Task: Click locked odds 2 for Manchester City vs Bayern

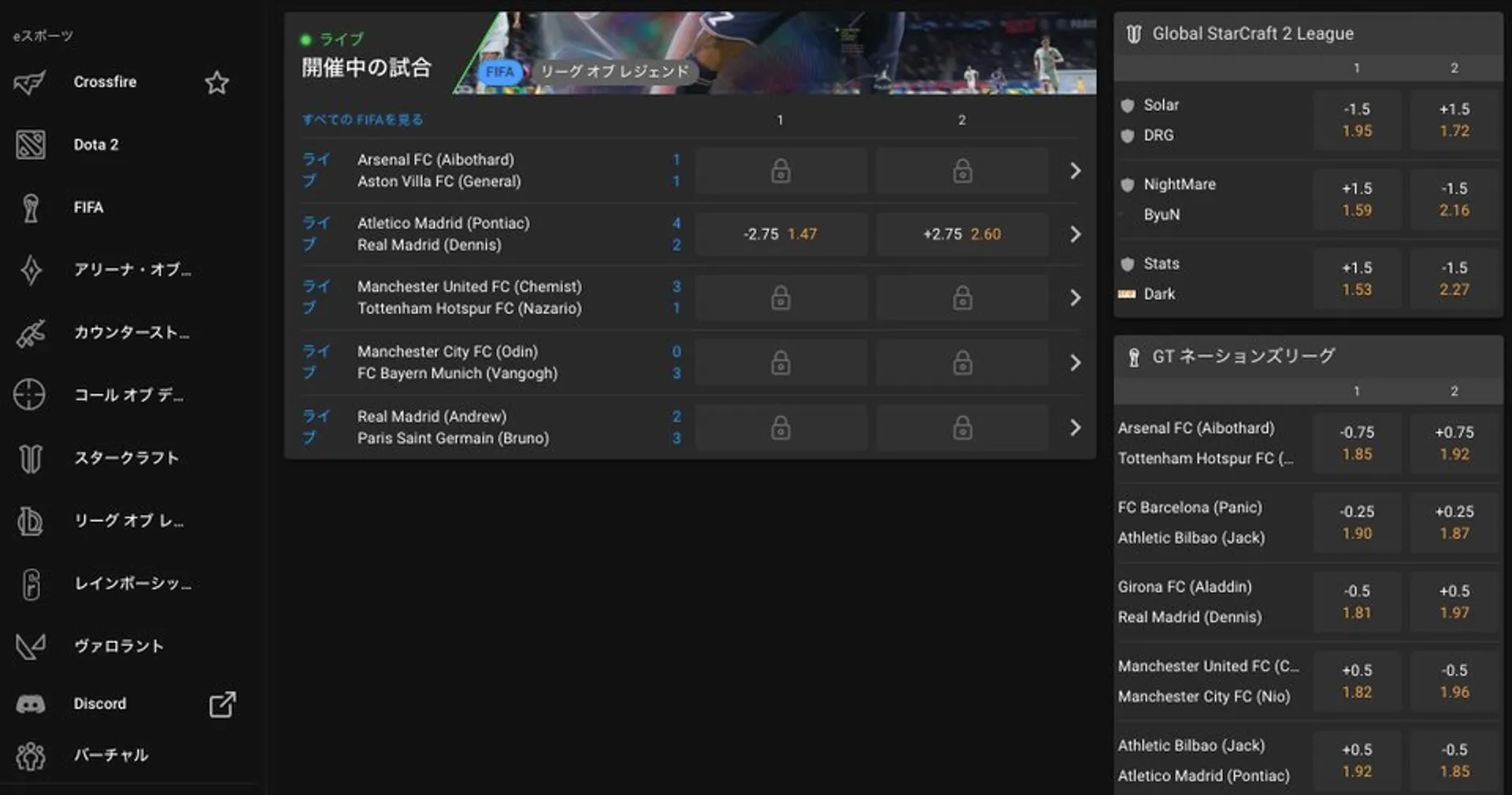Action: click(962, 363)
